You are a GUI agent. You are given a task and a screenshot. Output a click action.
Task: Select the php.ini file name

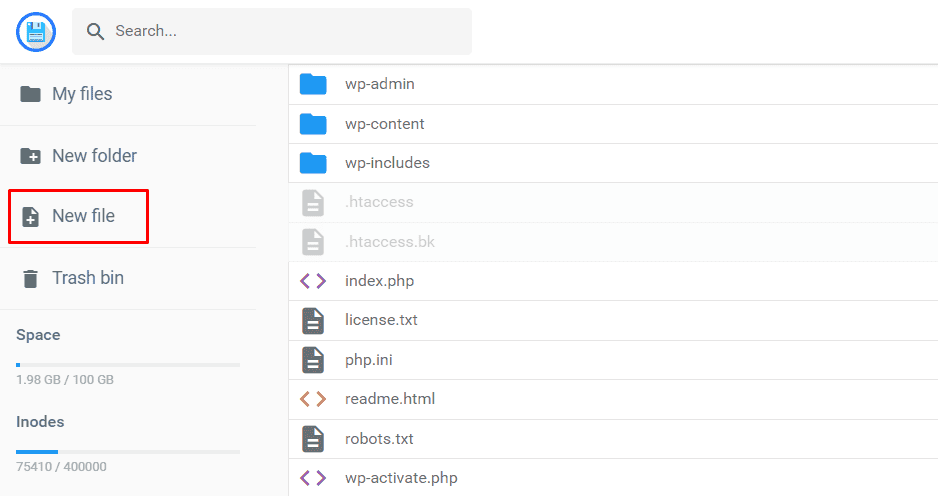(x=369, y=359)
